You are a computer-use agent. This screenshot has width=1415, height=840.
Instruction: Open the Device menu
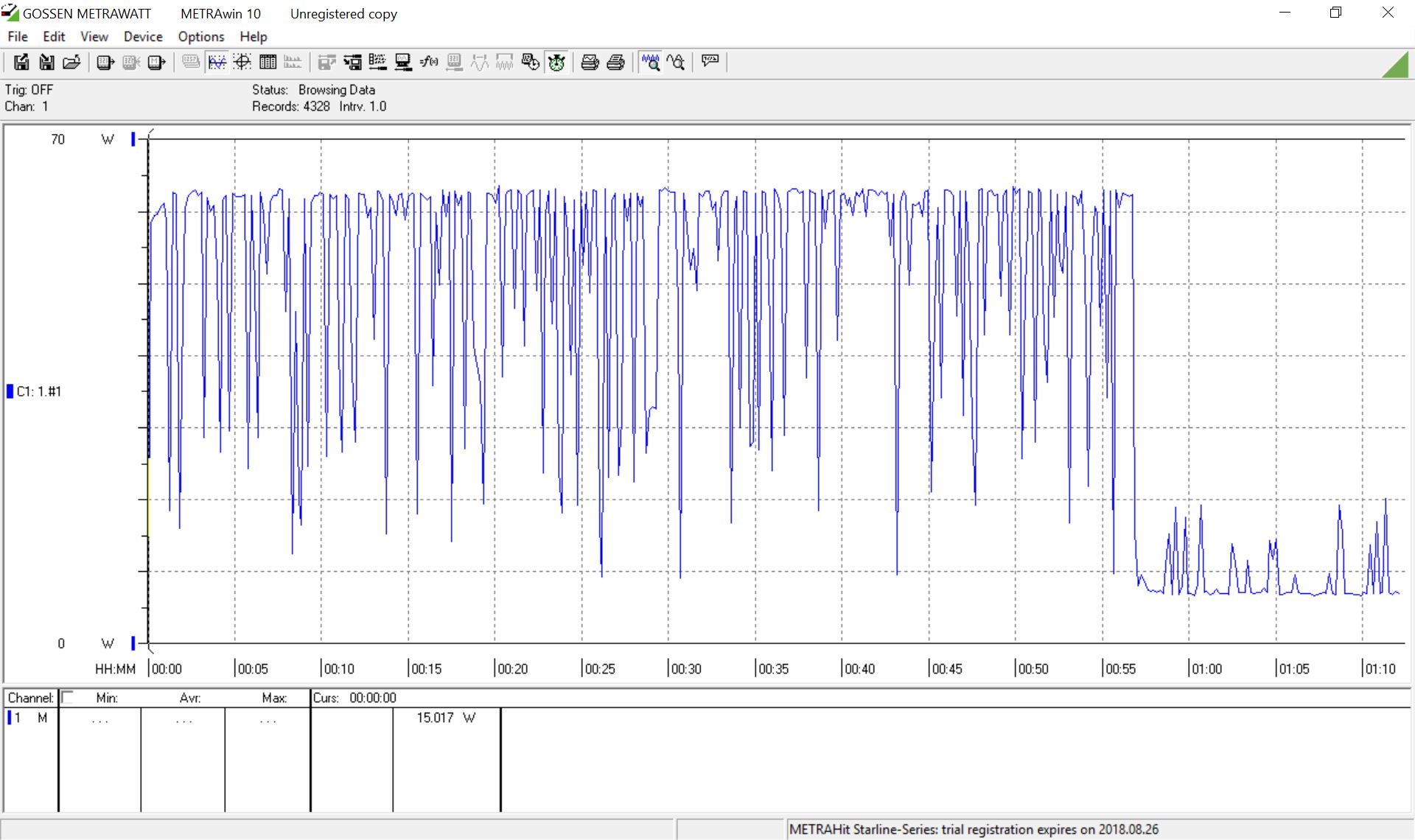tap(143, 36)
